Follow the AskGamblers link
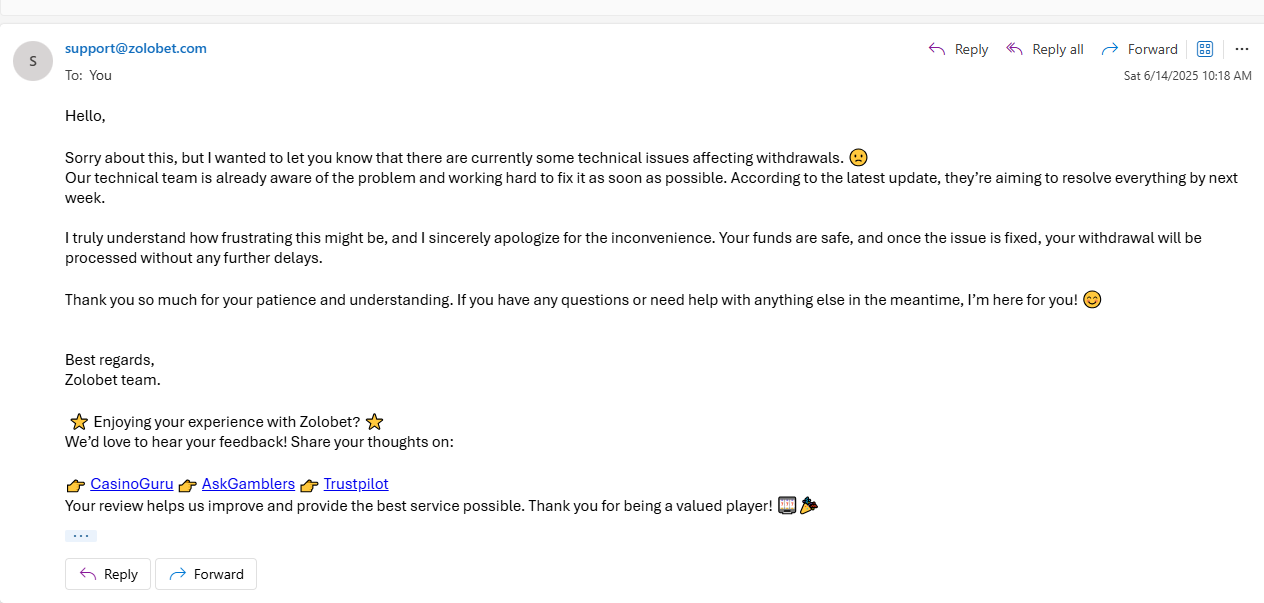1264x603 pixels. (248, 484)
